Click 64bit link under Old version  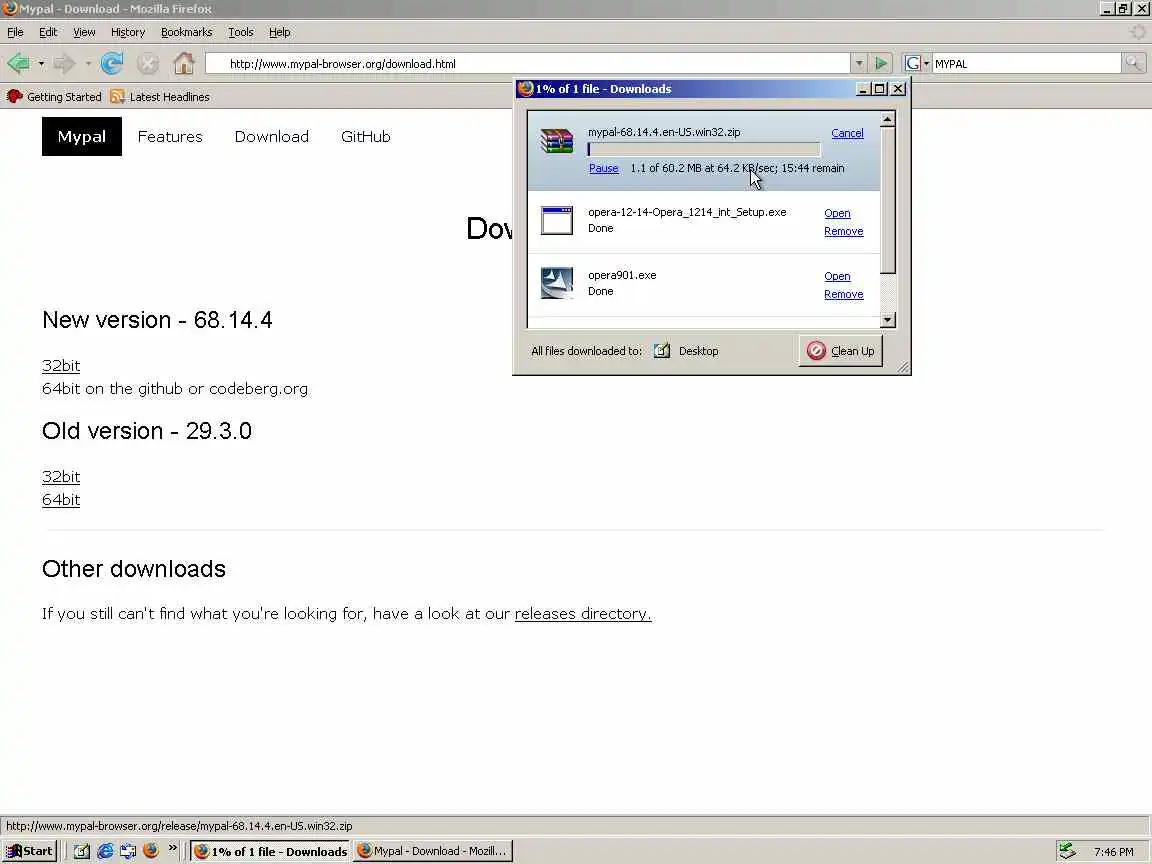61,500
